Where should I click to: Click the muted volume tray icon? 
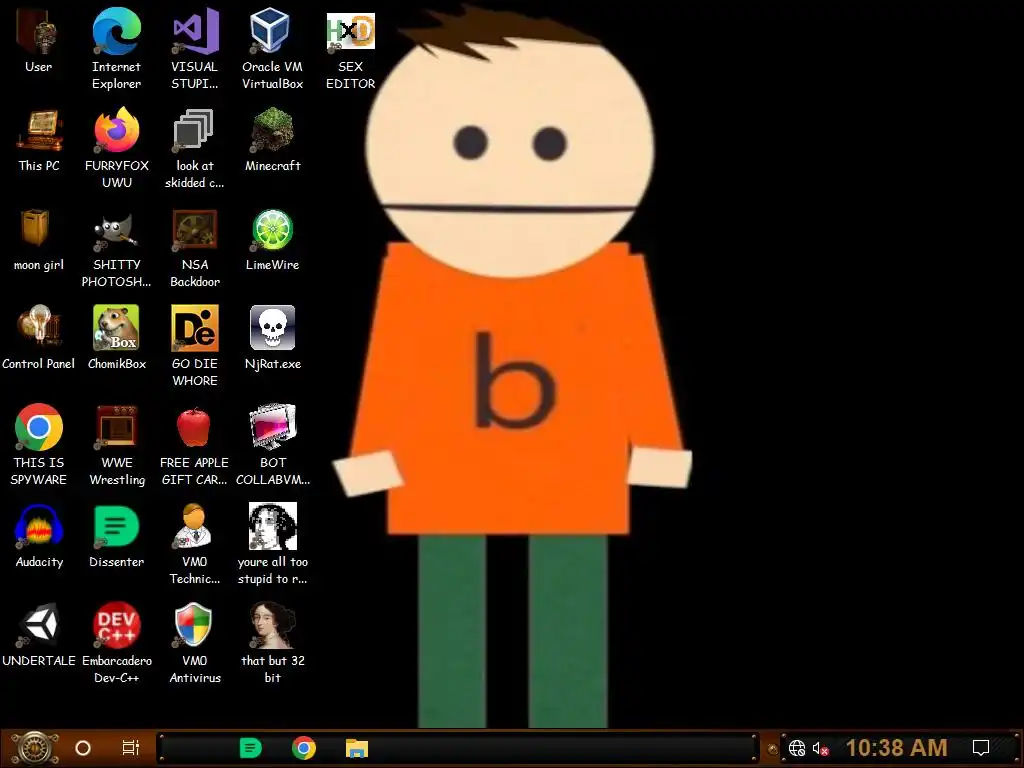(x=820, y=748)
